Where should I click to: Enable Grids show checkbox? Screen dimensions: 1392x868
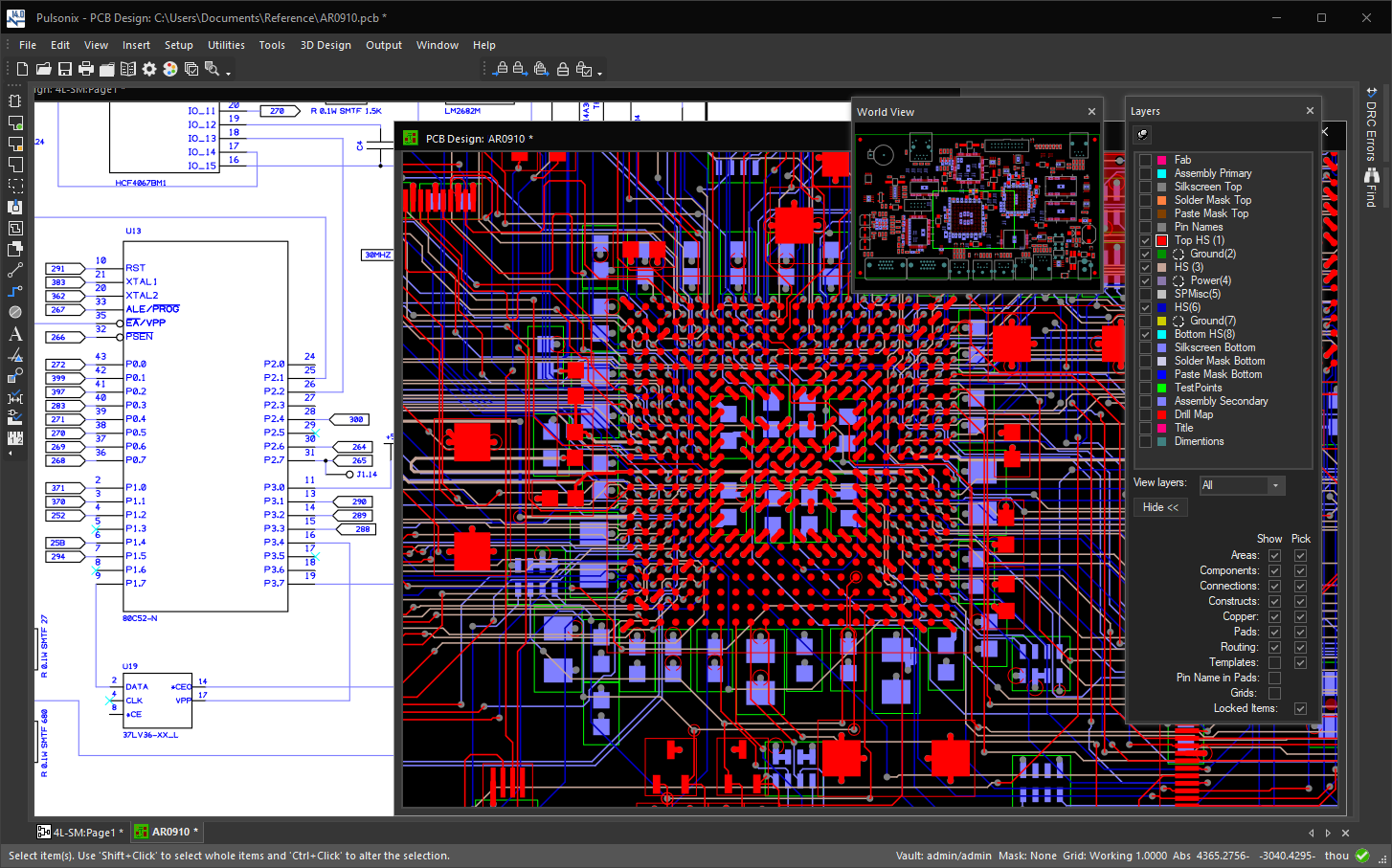pyautogui.click(x=1274, y=693)
